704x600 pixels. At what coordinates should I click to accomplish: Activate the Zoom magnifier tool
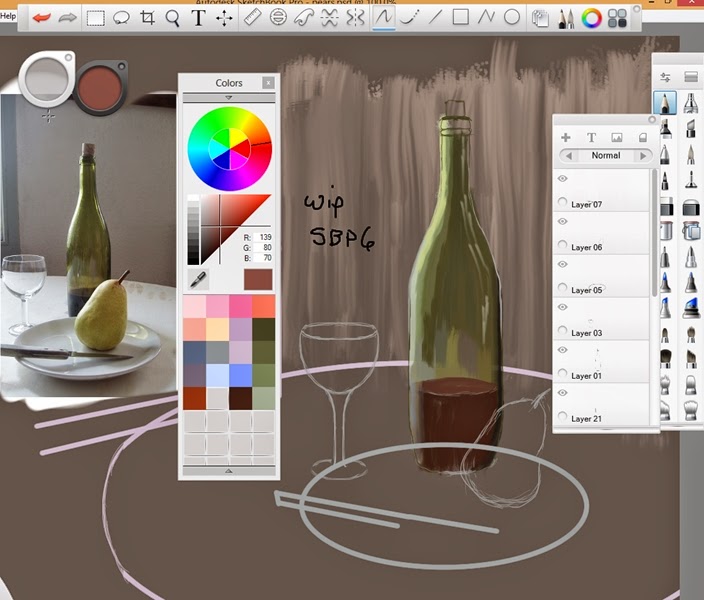tap(172, 18)
